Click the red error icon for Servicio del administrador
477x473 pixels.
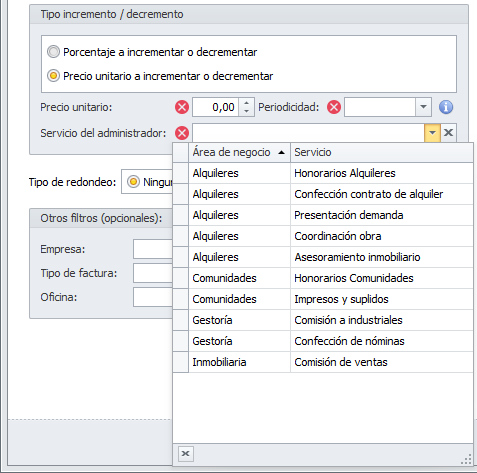coord(182,133)
